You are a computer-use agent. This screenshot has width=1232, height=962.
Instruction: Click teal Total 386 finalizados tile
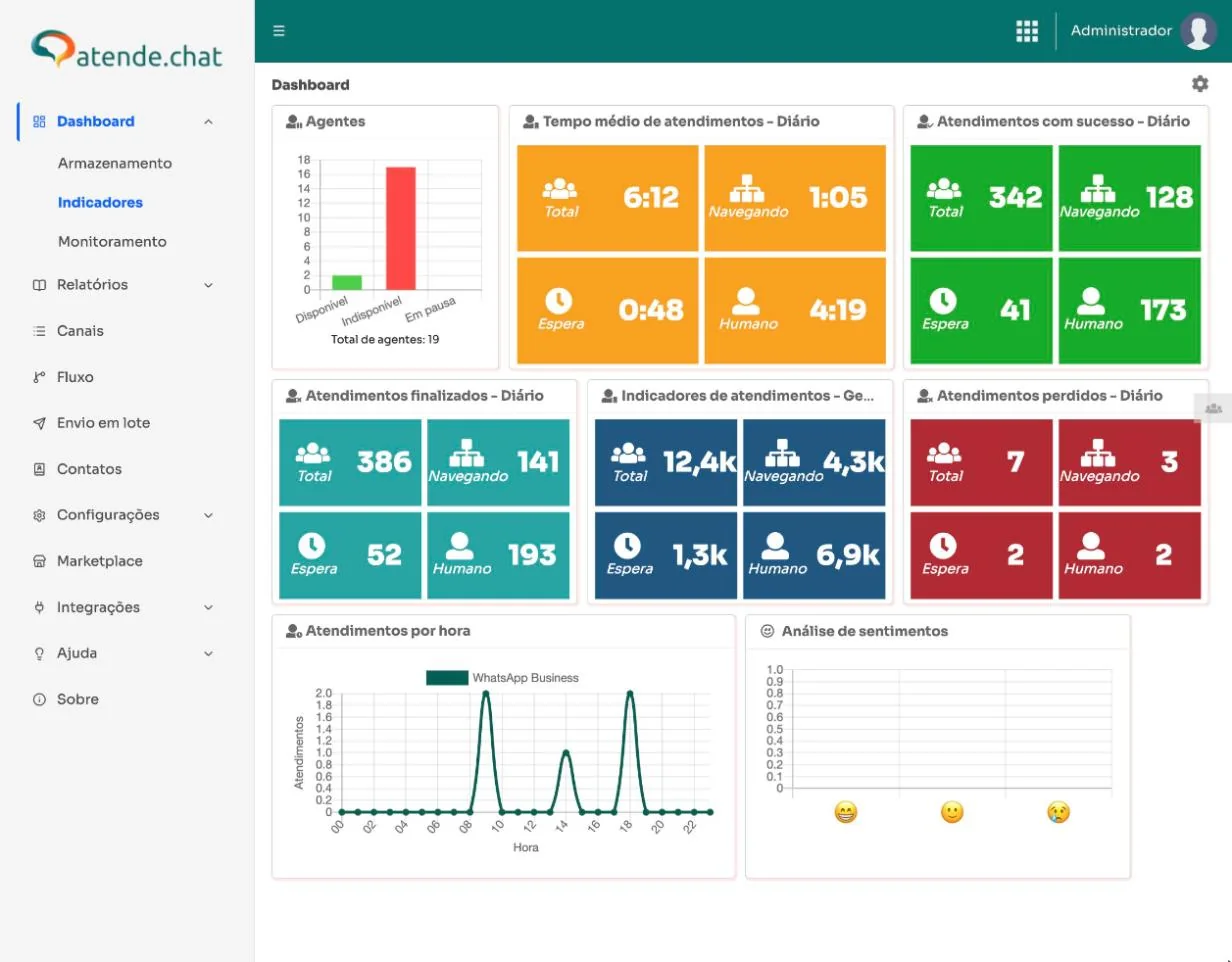(350, 463)
